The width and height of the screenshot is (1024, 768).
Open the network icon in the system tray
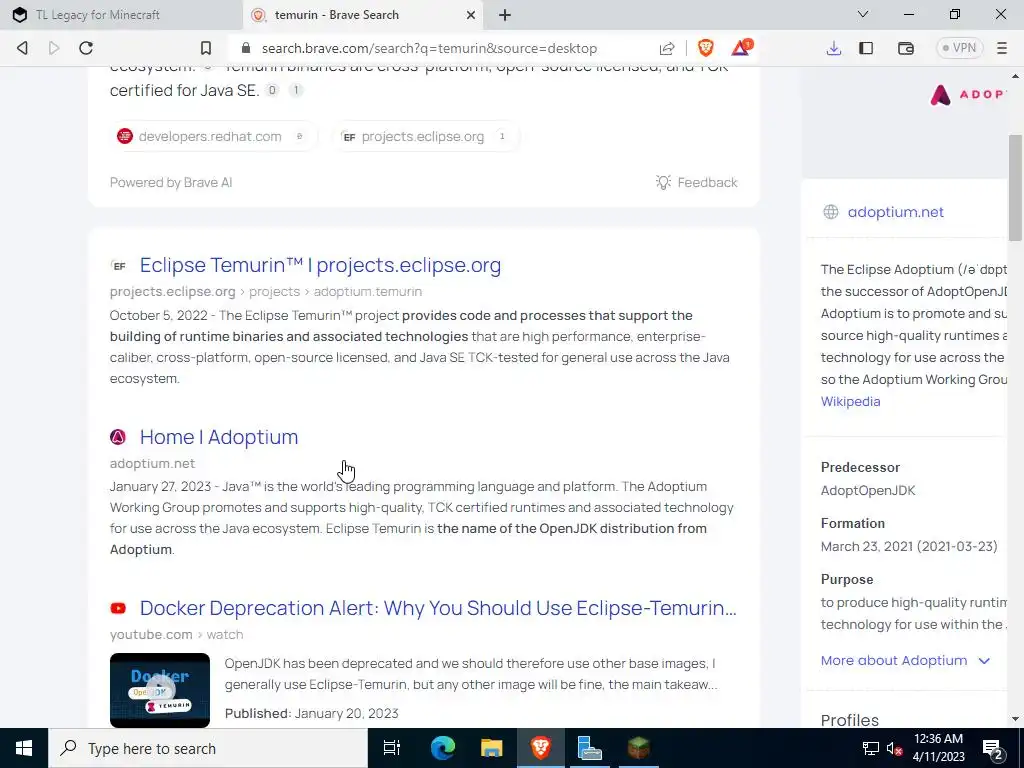(x=871, y=748)
